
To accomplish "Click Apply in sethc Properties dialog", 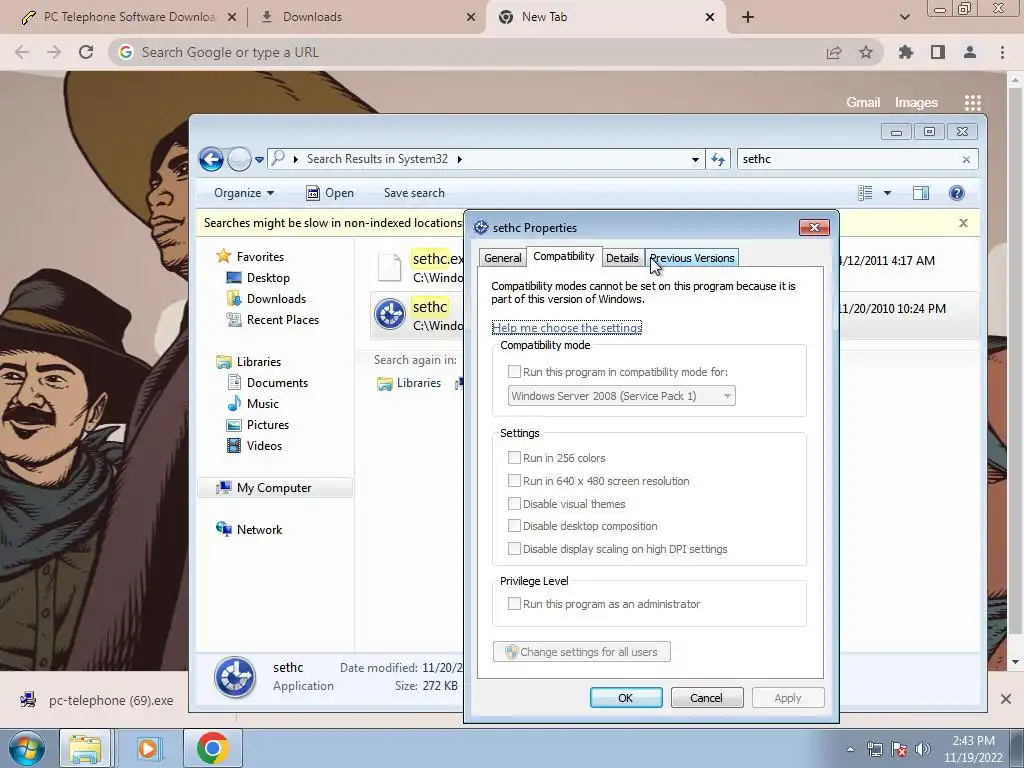I will coord(788,697).
